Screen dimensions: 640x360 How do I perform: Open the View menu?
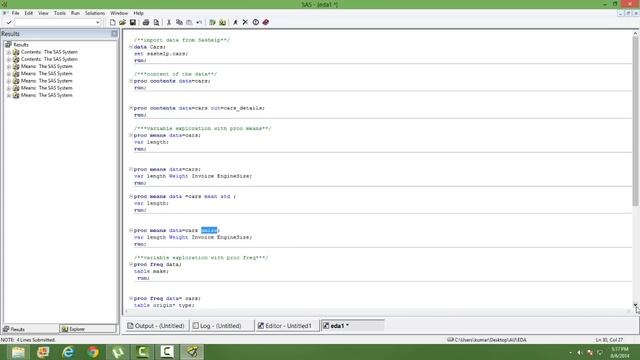coord(43,13)
